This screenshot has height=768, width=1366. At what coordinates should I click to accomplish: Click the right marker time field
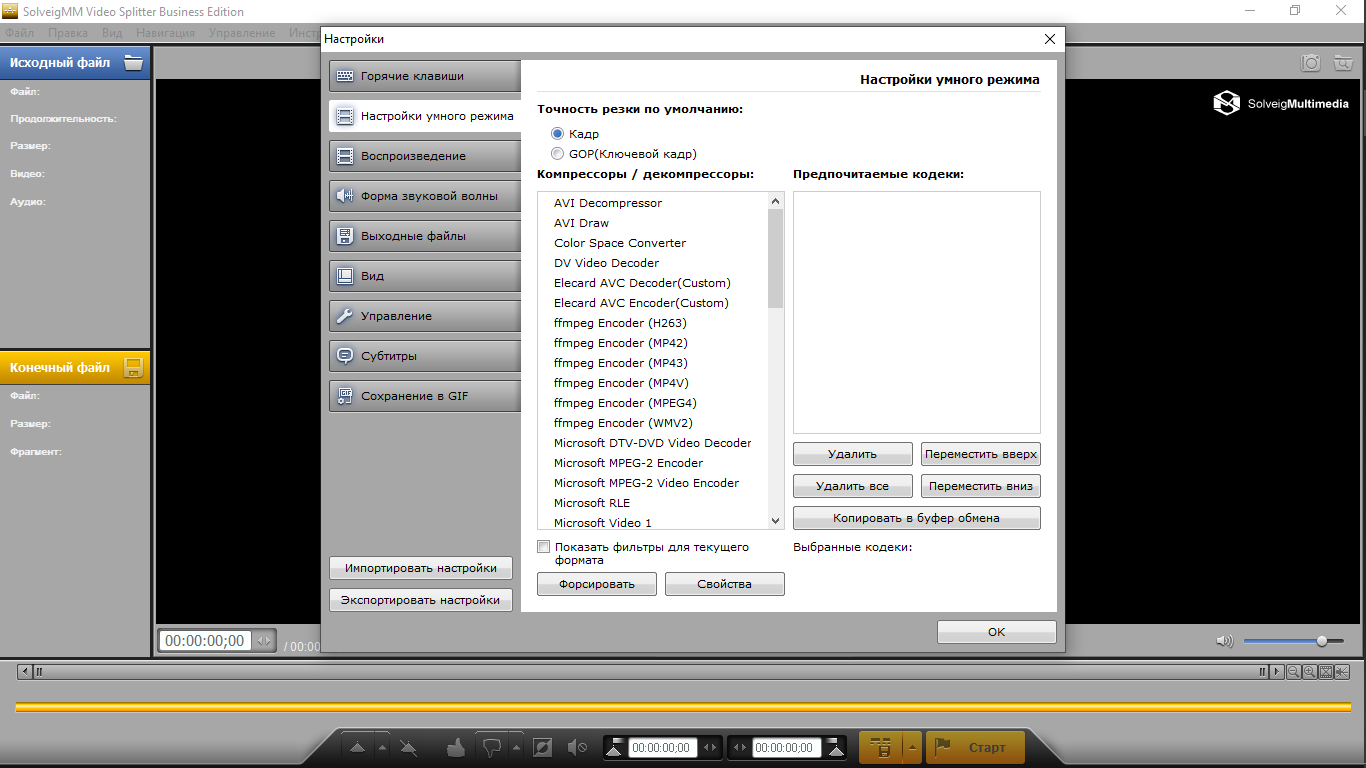point(787,747)
